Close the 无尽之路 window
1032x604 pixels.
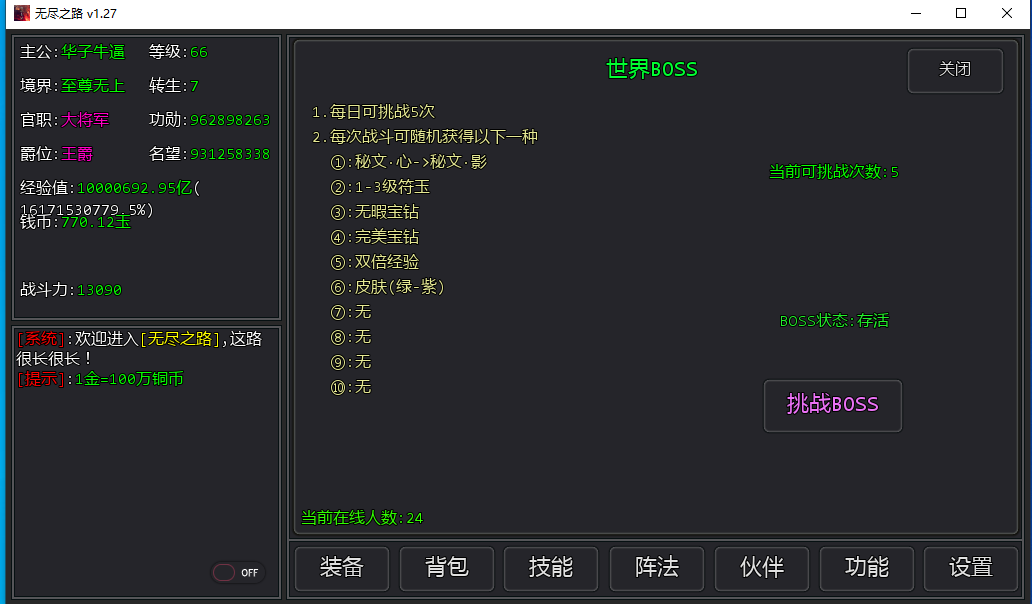[x=1006, y=13]
